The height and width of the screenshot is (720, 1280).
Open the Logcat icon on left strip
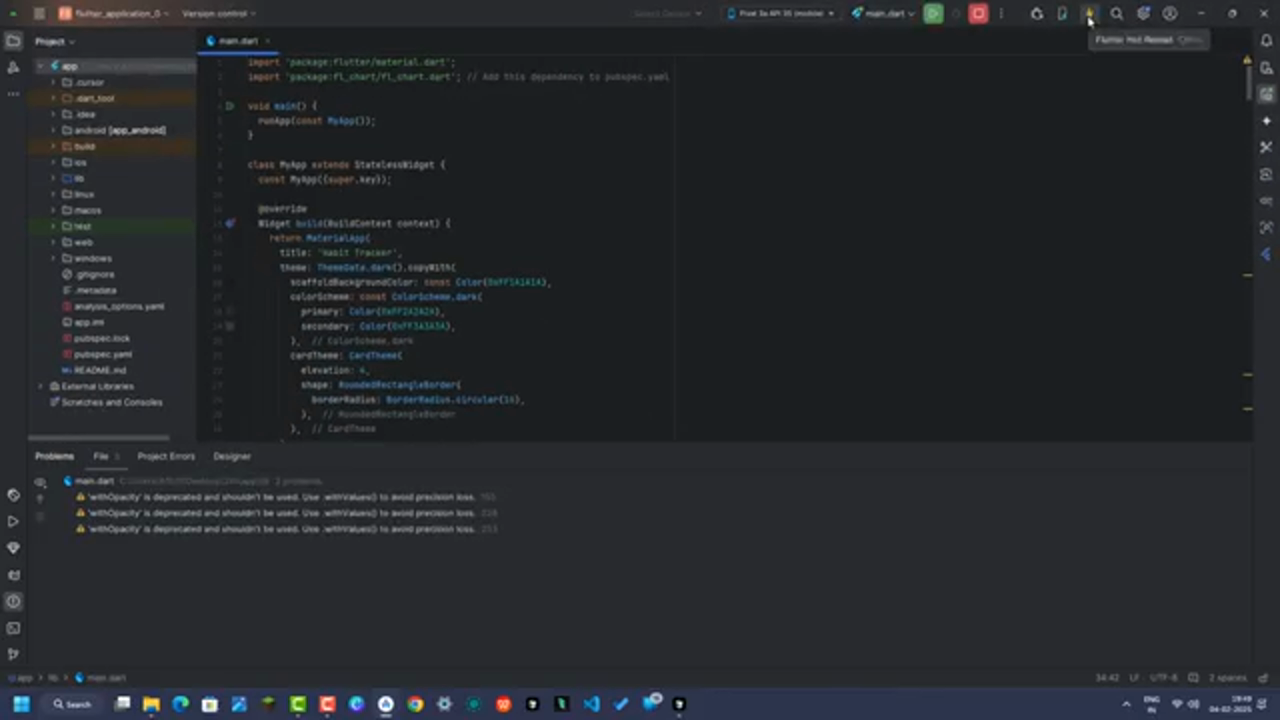[x=13, y=575]
